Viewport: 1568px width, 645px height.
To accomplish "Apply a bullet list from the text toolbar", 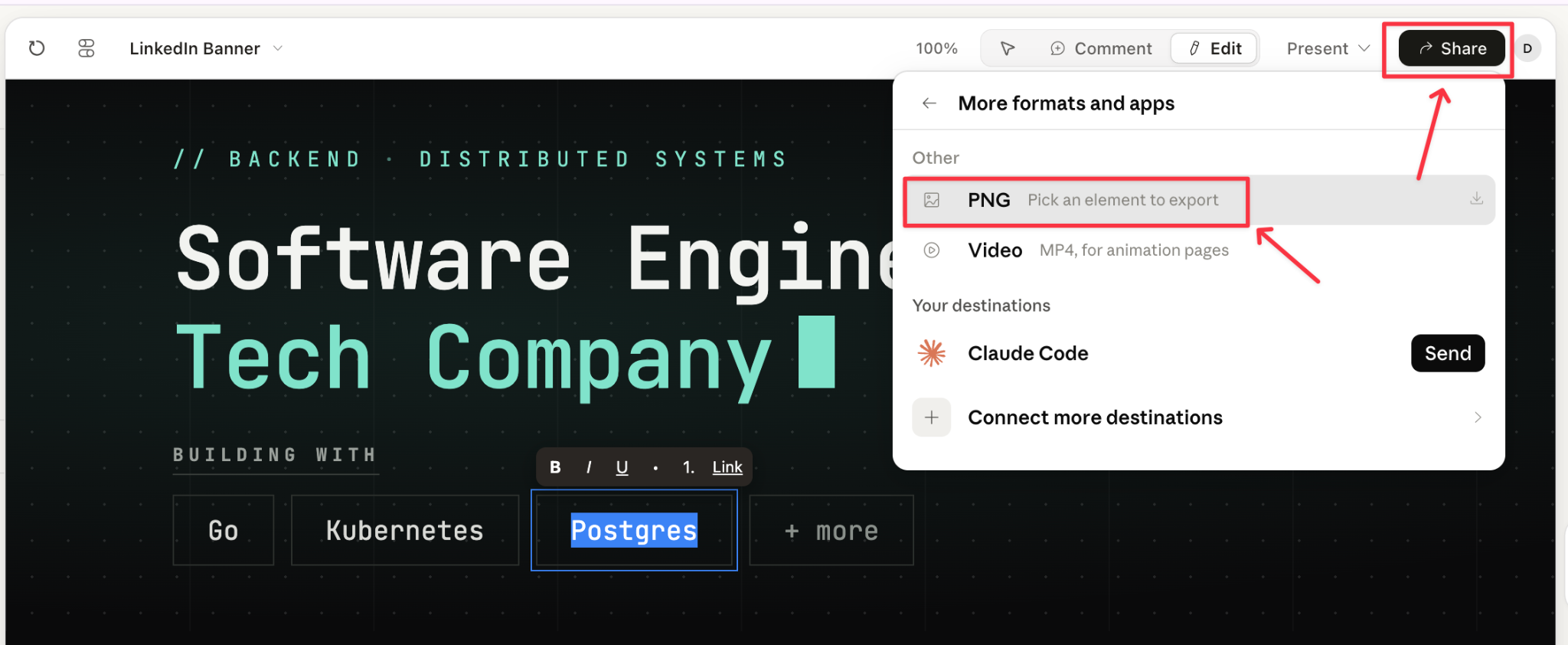I will (655, 467).
